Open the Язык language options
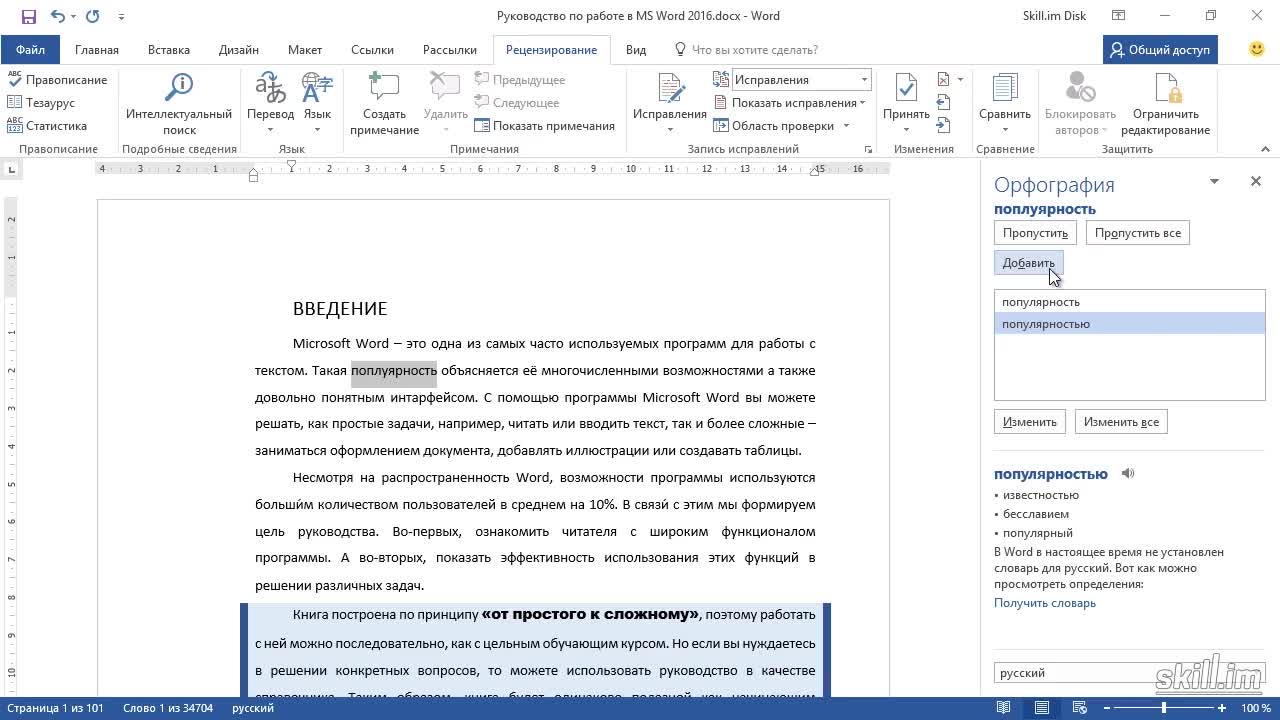Image resolution: width=1280 pixels, height=720 pixels. [317, 104]
